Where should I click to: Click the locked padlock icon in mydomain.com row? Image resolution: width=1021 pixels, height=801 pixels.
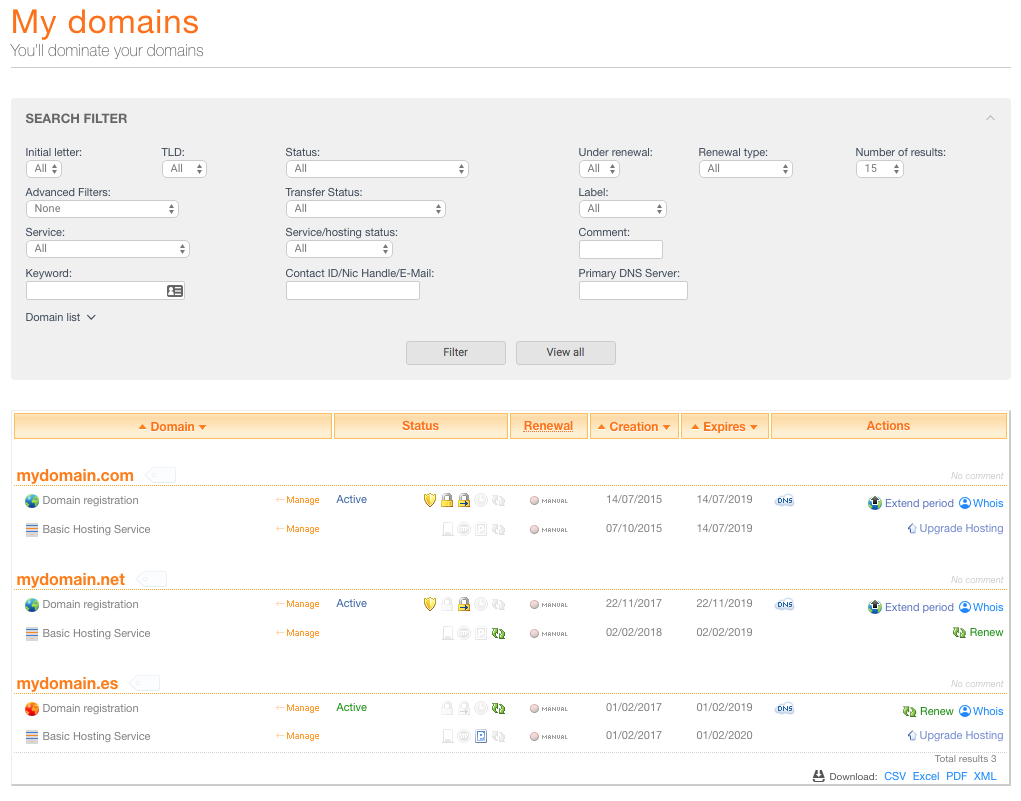tap(447, 500)
